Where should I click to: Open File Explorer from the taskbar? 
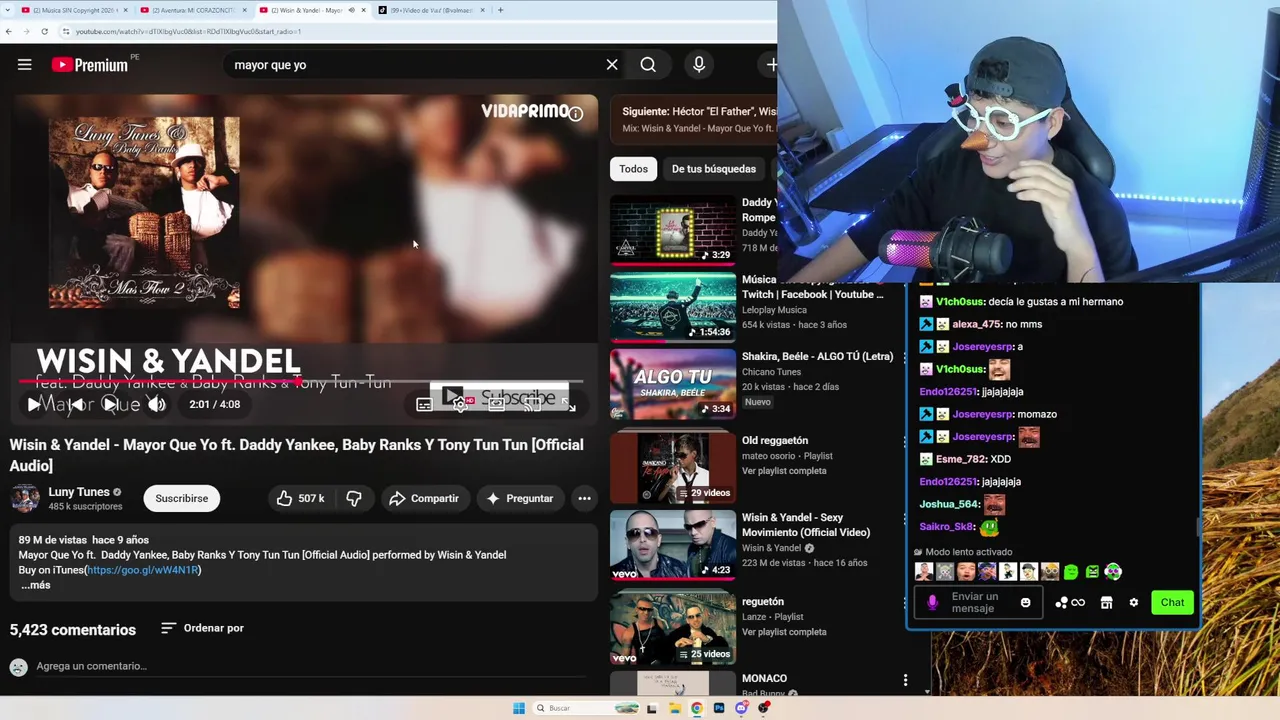coord(675,708)
